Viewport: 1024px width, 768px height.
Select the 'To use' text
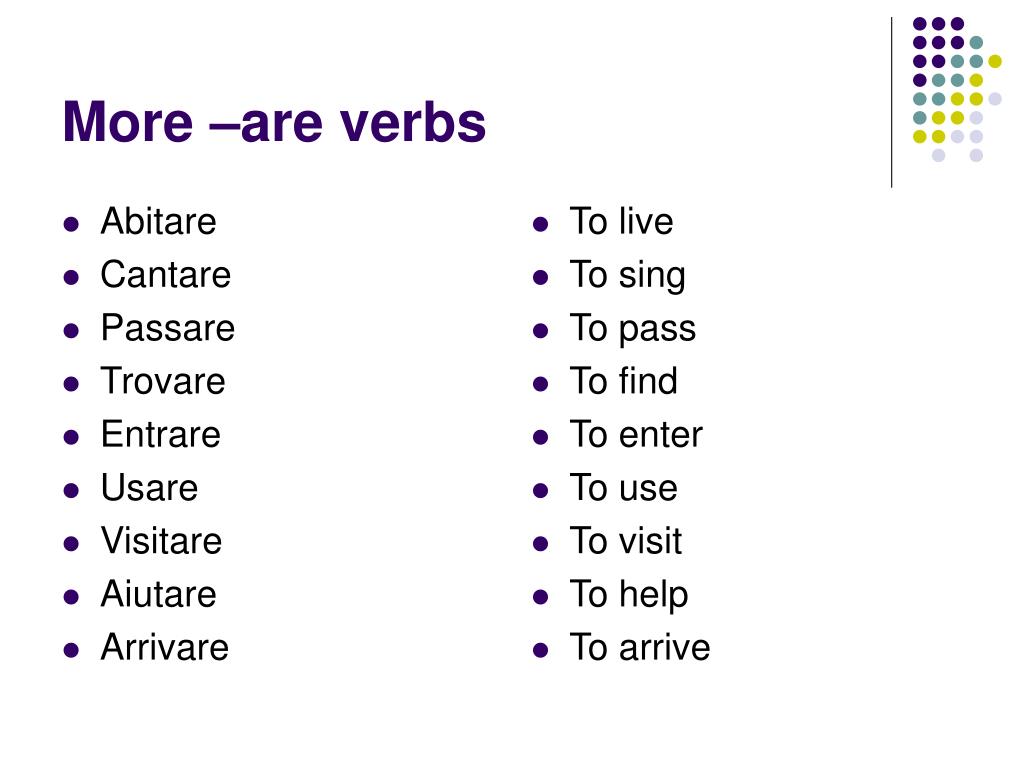(624, 488)
